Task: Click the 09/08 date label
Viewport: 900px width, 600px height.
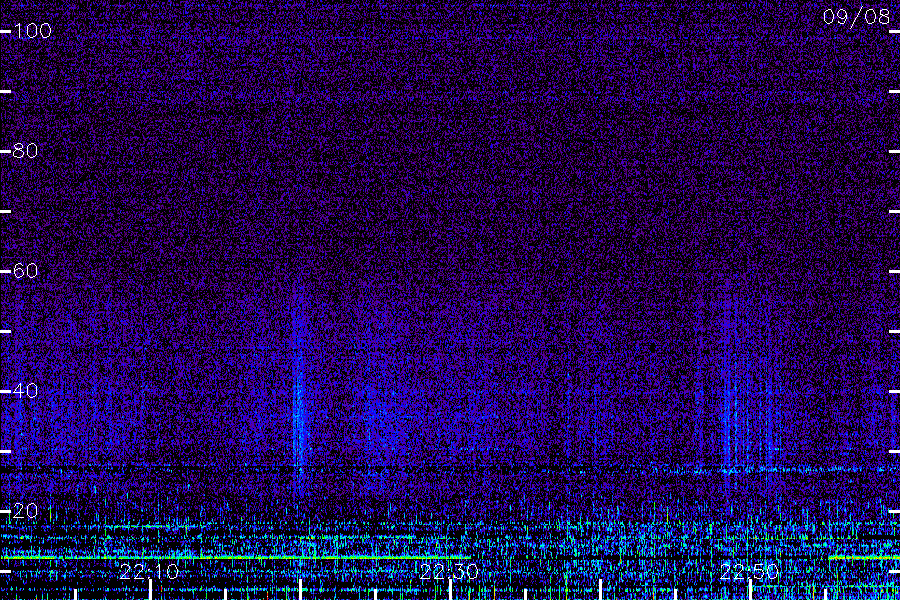Action: click(856, 17)
